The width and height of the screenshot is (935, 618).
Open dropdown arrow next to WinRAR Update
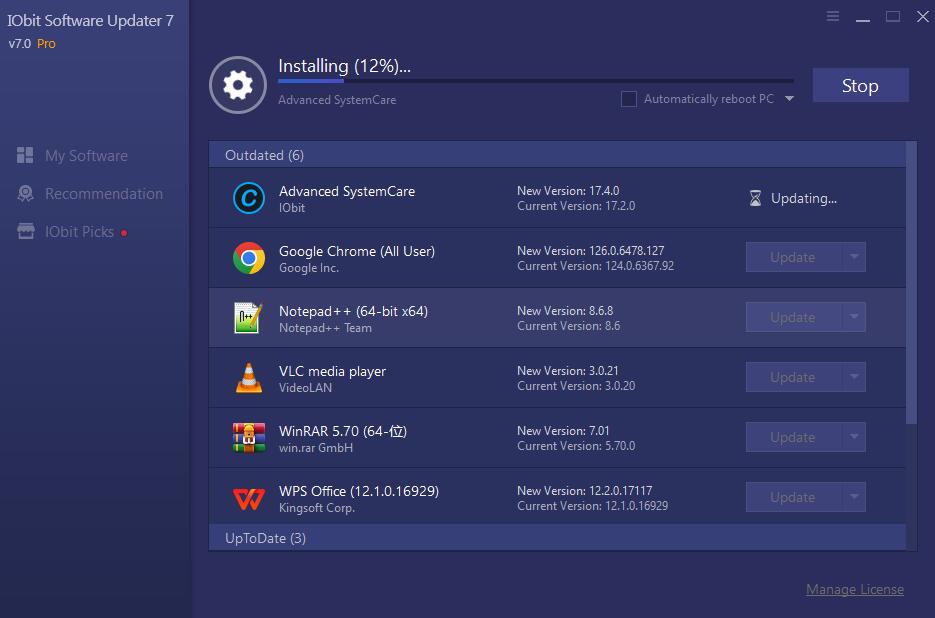pyautogui.click(x=854, y=437)
